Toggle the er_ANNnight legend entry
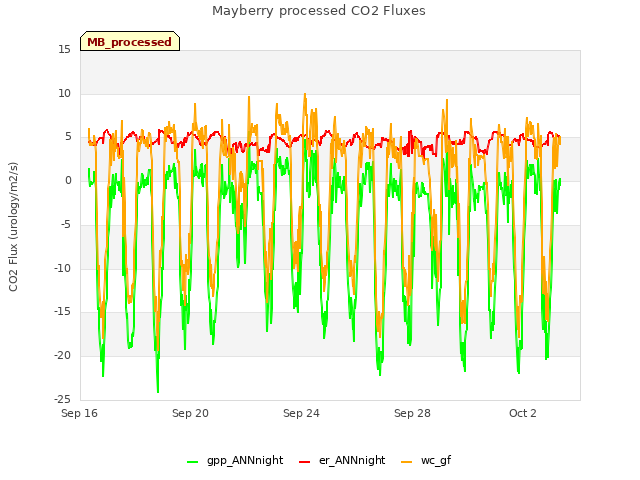 [x=342, y=460]
